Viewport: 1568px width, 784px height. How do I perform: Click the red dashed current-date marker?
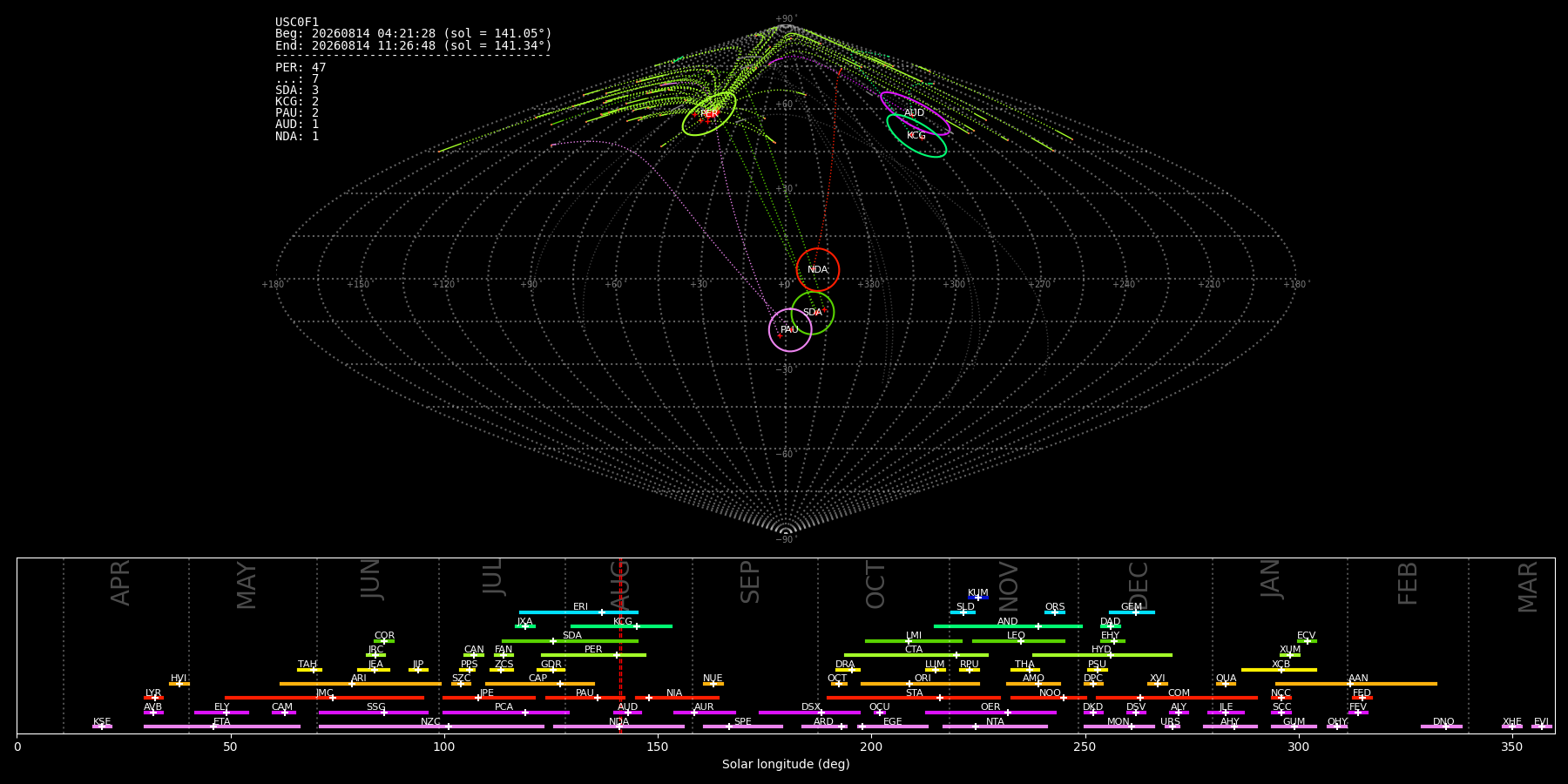coord(619,645)
